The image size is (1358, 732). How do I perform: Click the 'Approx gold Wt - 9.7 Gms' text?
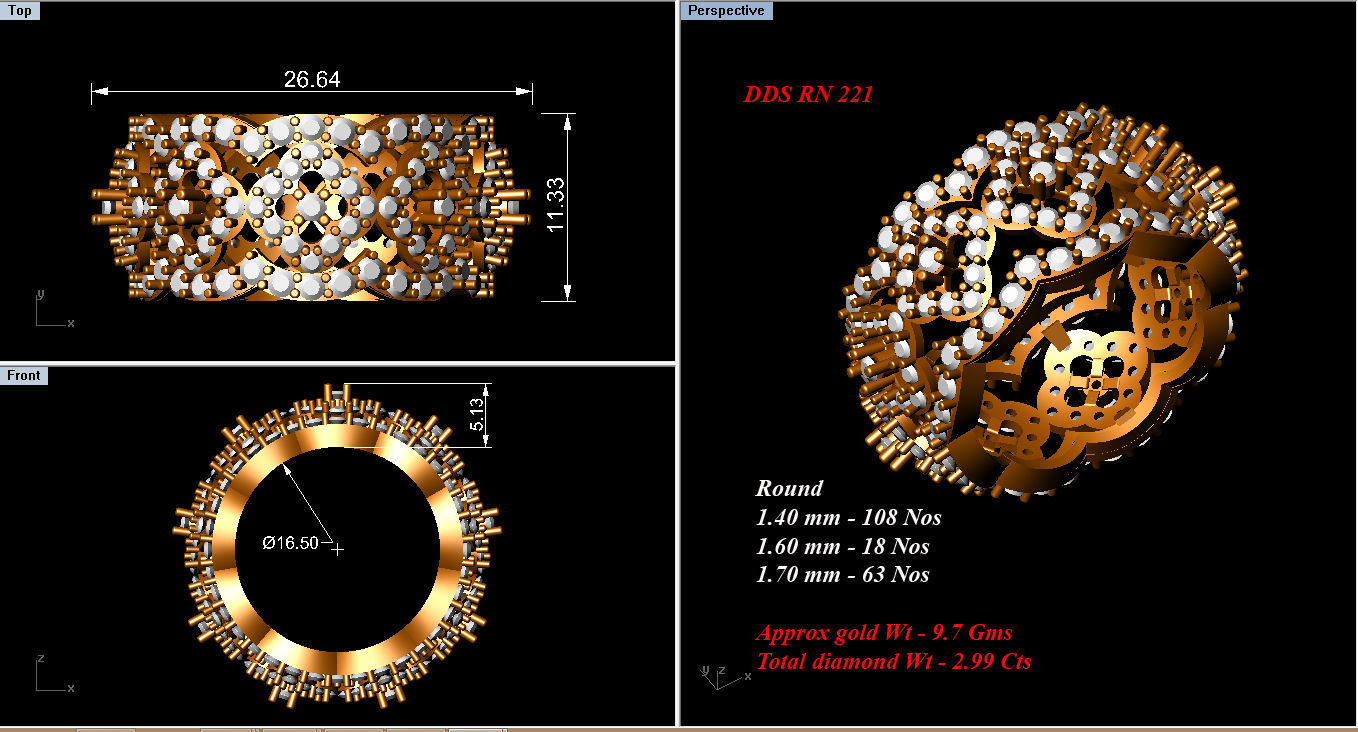coord(884,633)
